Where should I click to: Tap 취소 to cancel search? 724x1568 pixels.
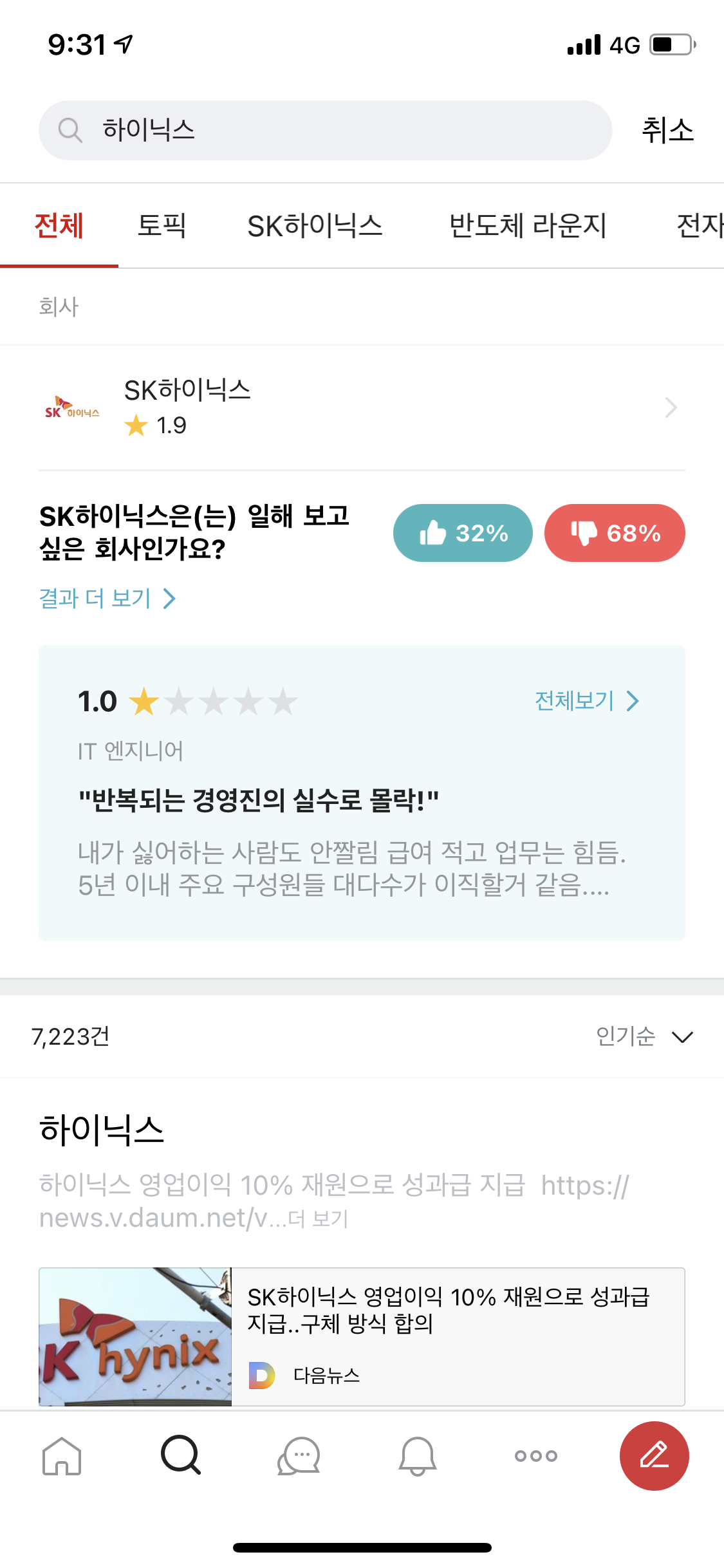667,130
